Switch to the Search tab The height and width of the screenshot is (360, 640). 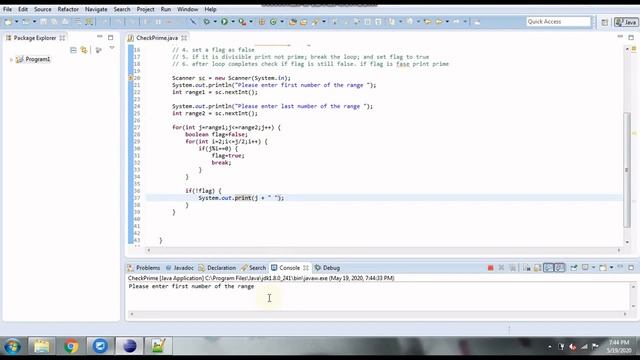point(253,268)
